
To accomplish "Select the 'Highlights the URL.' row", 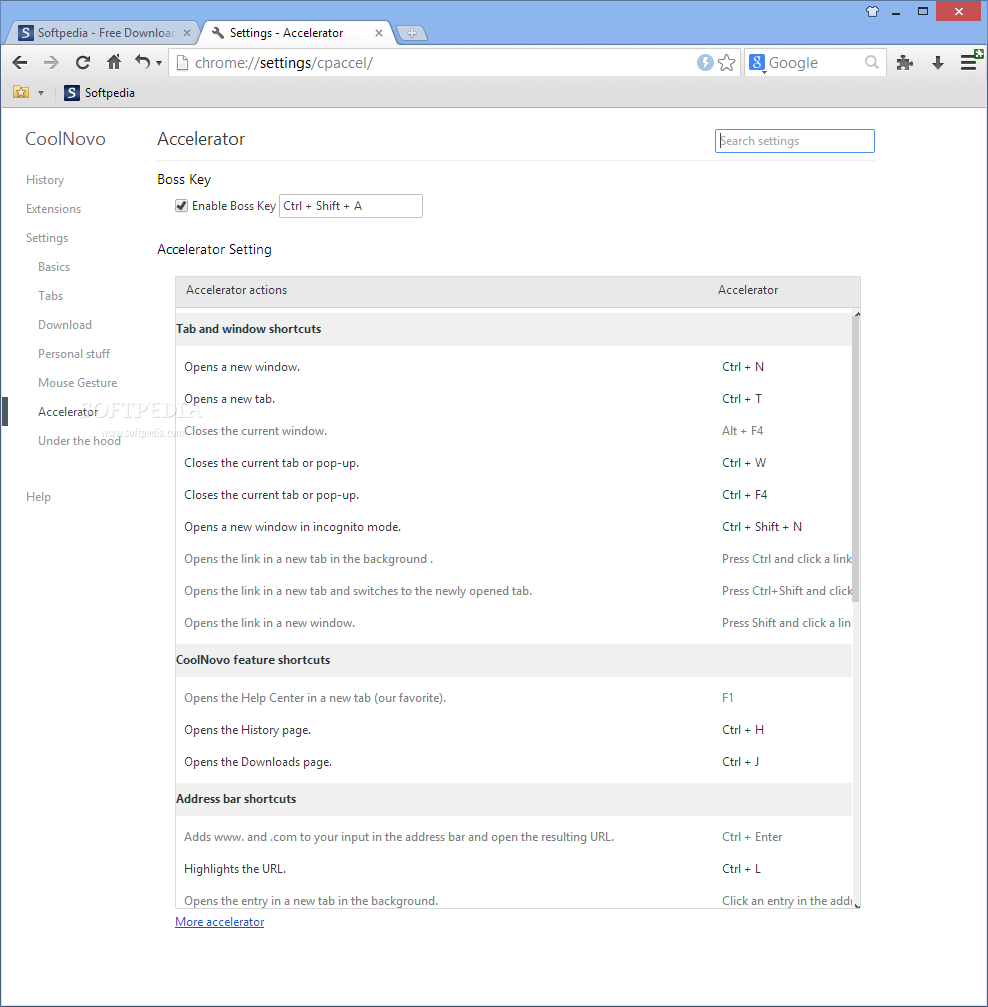I will point(514,869).
